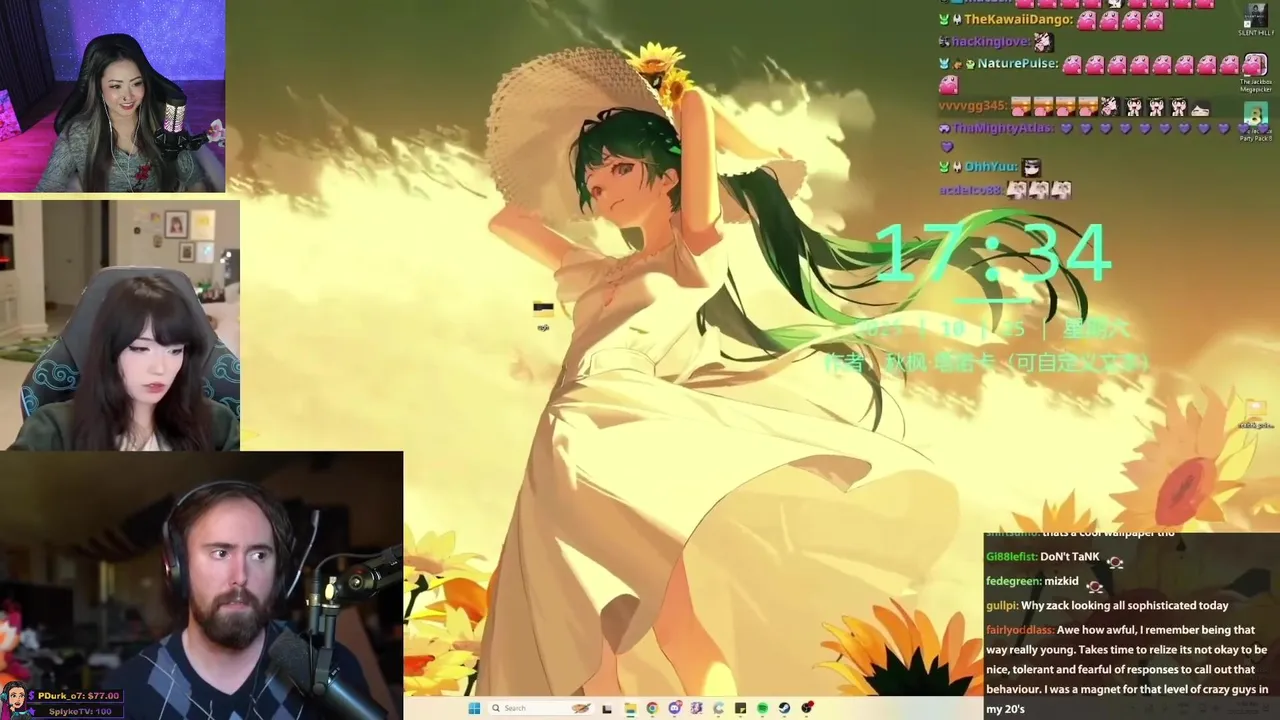Image resolution: width=1280 pixels, height=720 pixels.
Task: Select the top-left webcam feed with pink lighting
Action: (112, 96)
